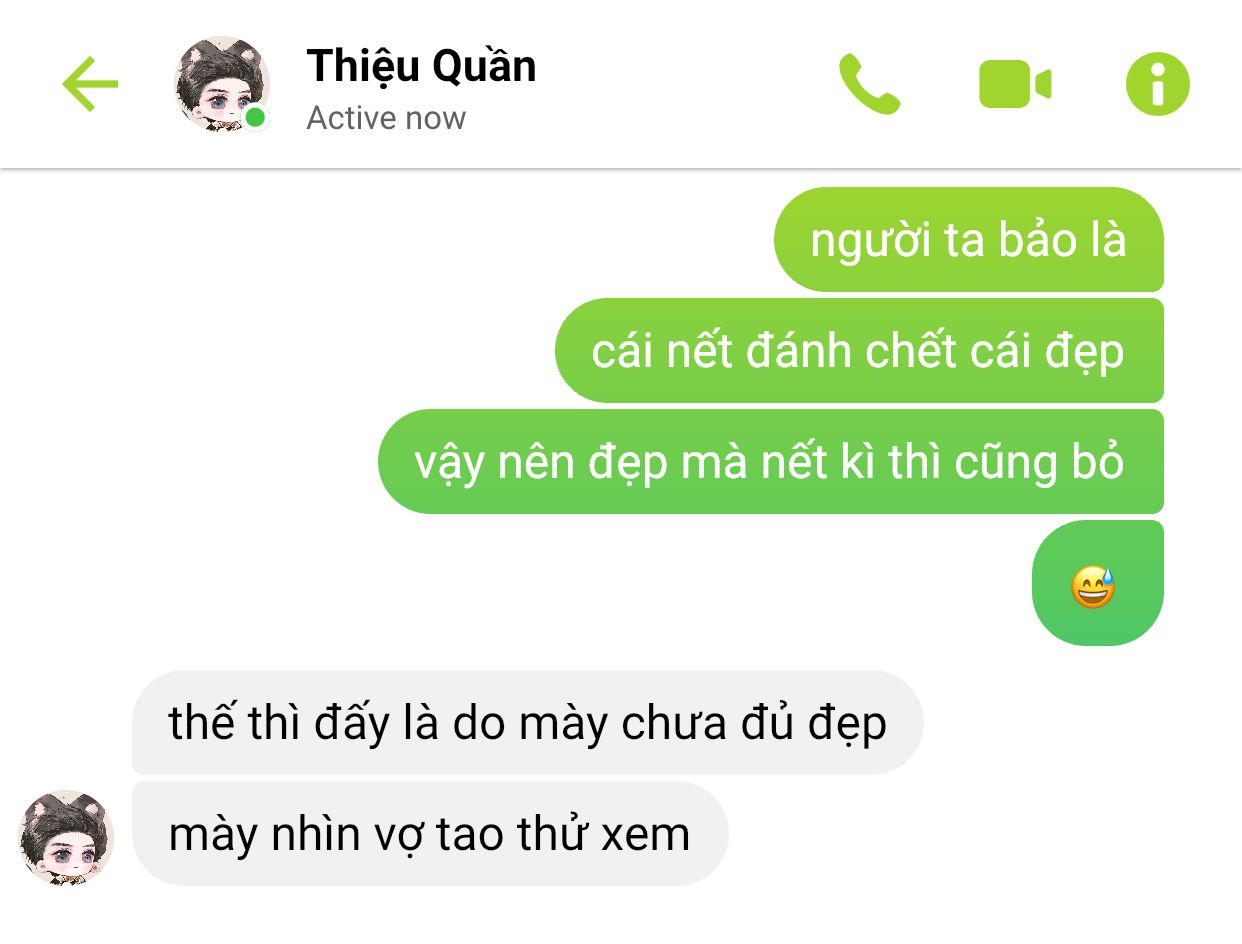Select the "cái nết đánh chết cái đẹp" message
Screen dimensions: 1242x944
(x=859, y=351)
